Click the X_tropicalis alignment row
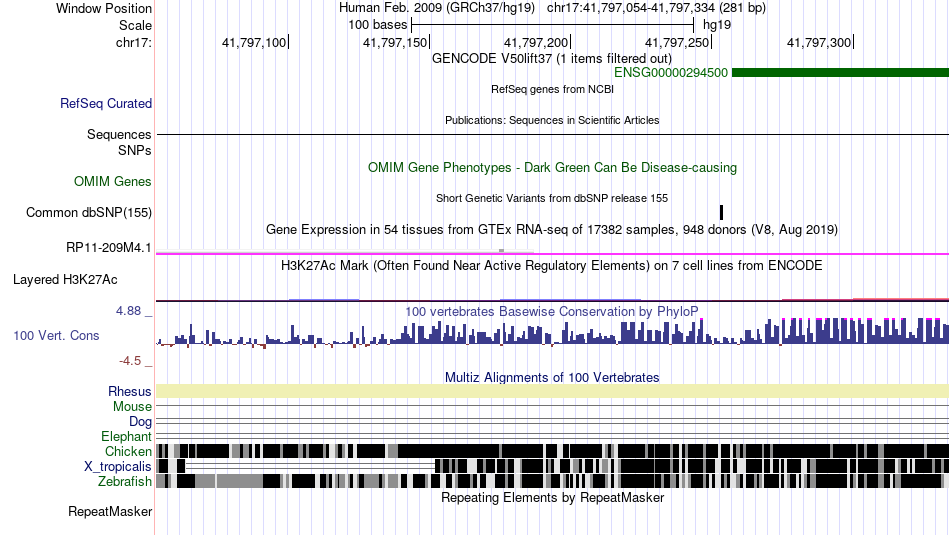Image resolution: width=950 pixels, height=535 pixels. click(553, 466)
